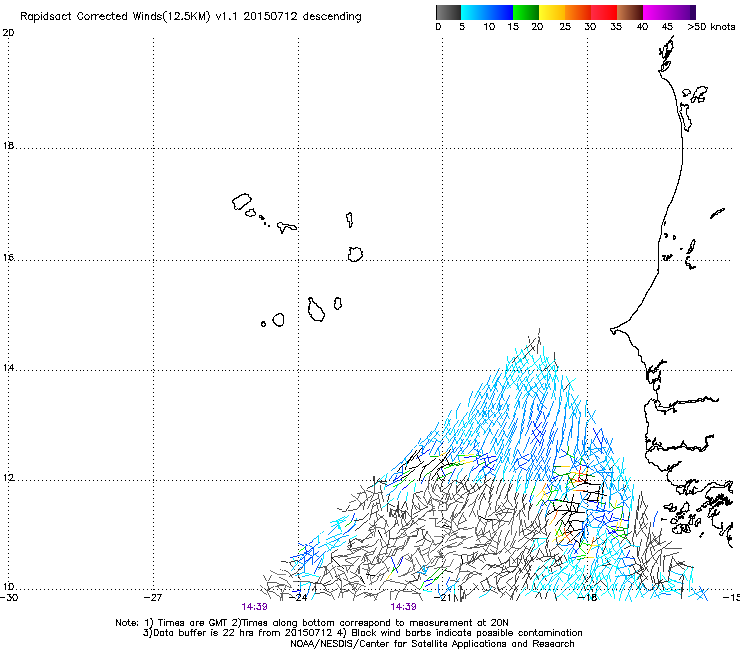Click the 'Times are GMT' note line
740x650 pixels.
point(312,623)
